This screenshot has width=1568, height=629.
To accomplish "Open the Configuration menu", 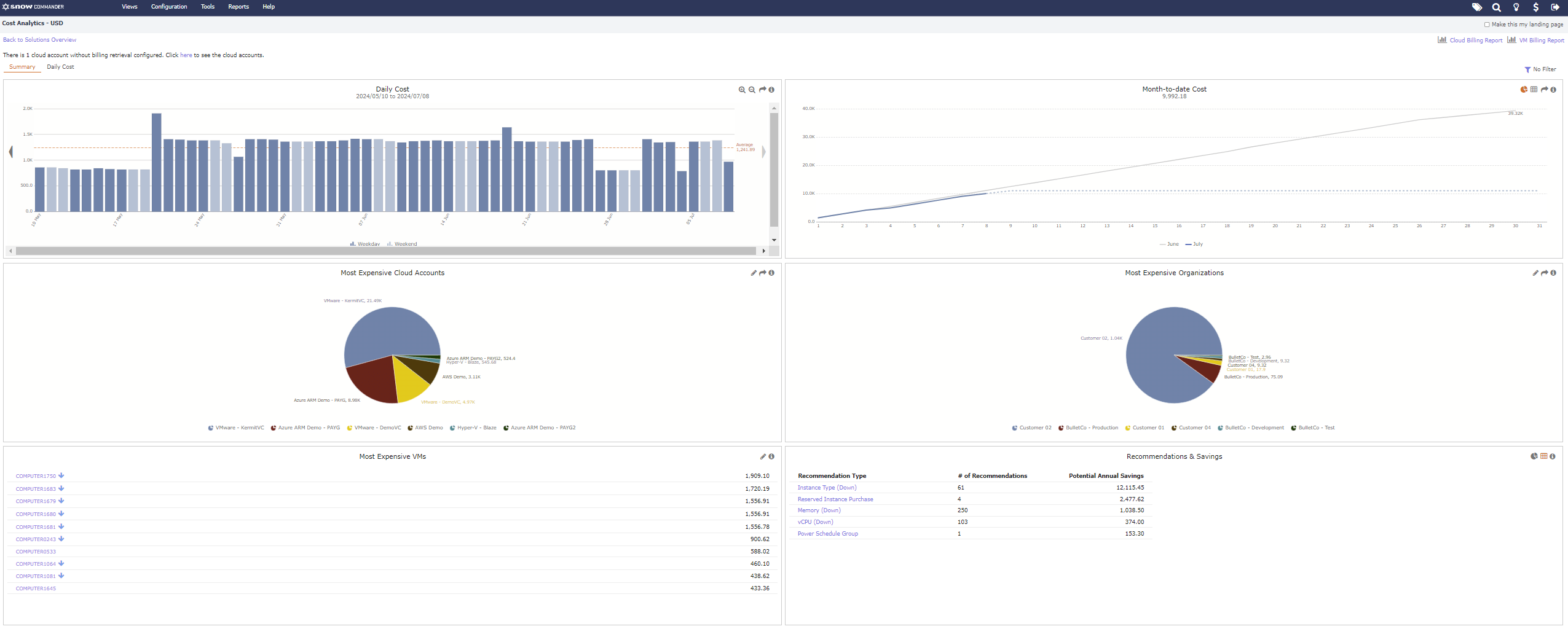I will click(x=169, y=7).
